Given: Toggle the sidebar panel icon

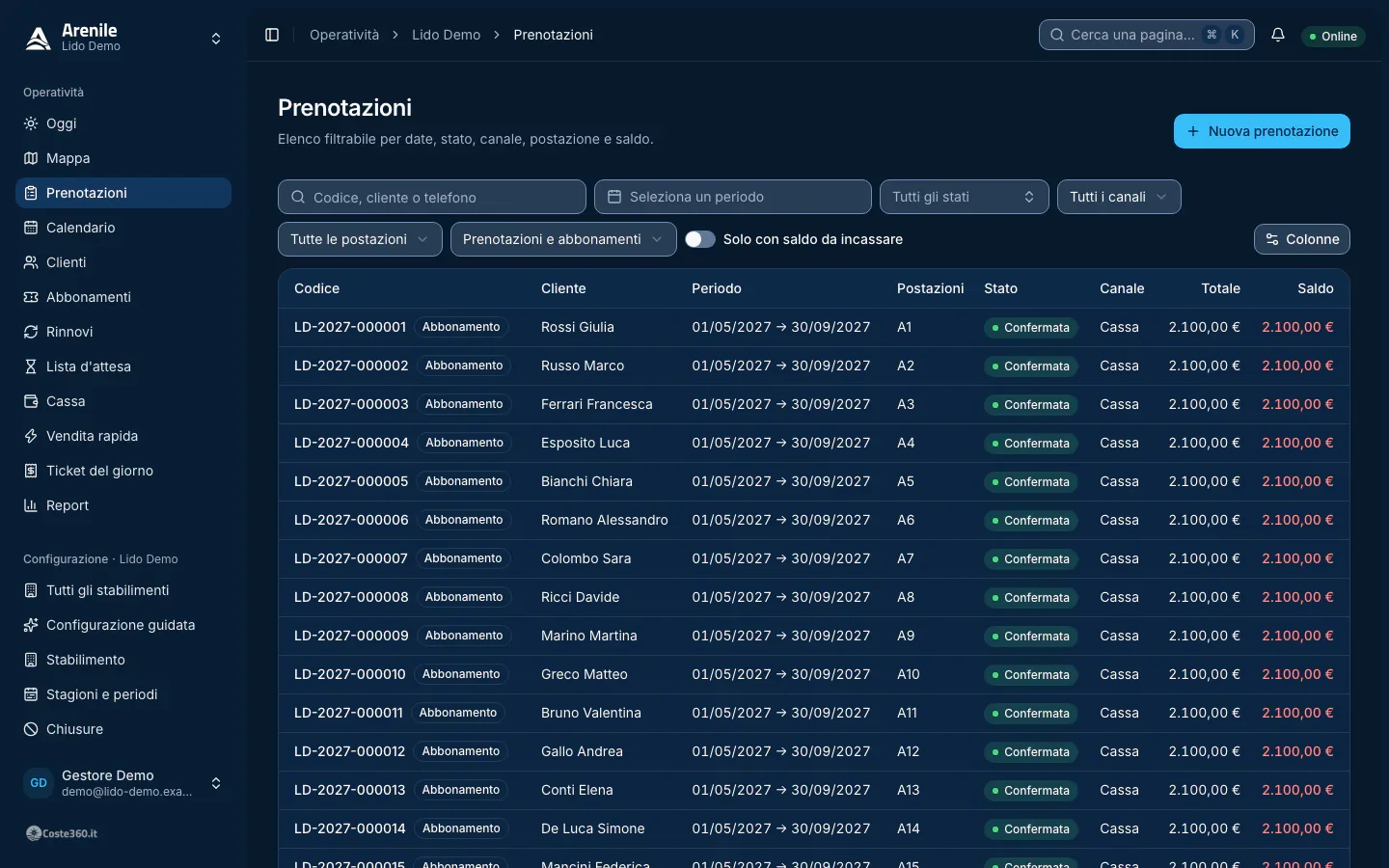Looking at the screenshot, I should pos(272,35).
